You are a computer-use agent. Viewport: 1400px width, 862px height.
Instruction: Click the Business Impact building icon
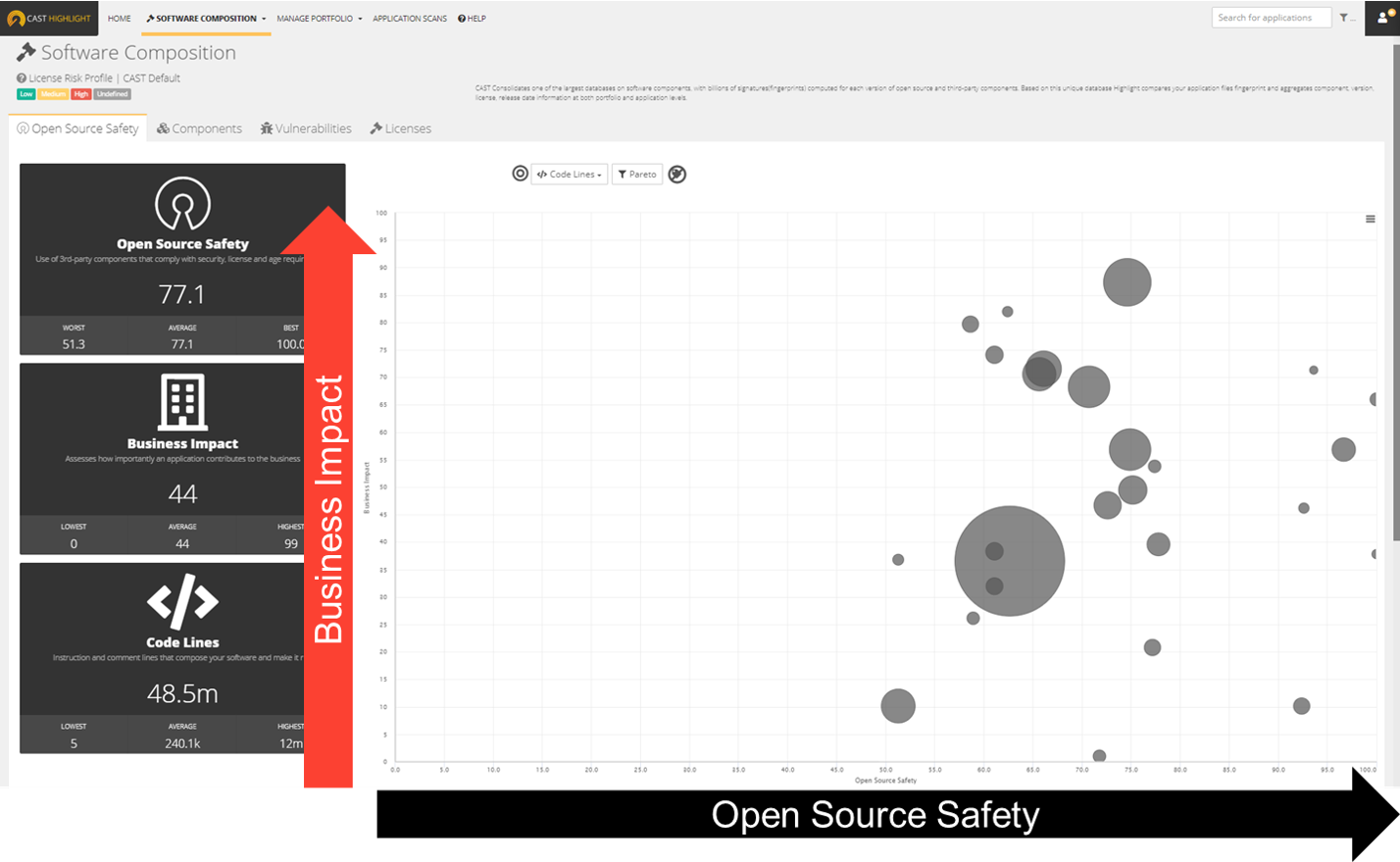click(x=183, y=402)
